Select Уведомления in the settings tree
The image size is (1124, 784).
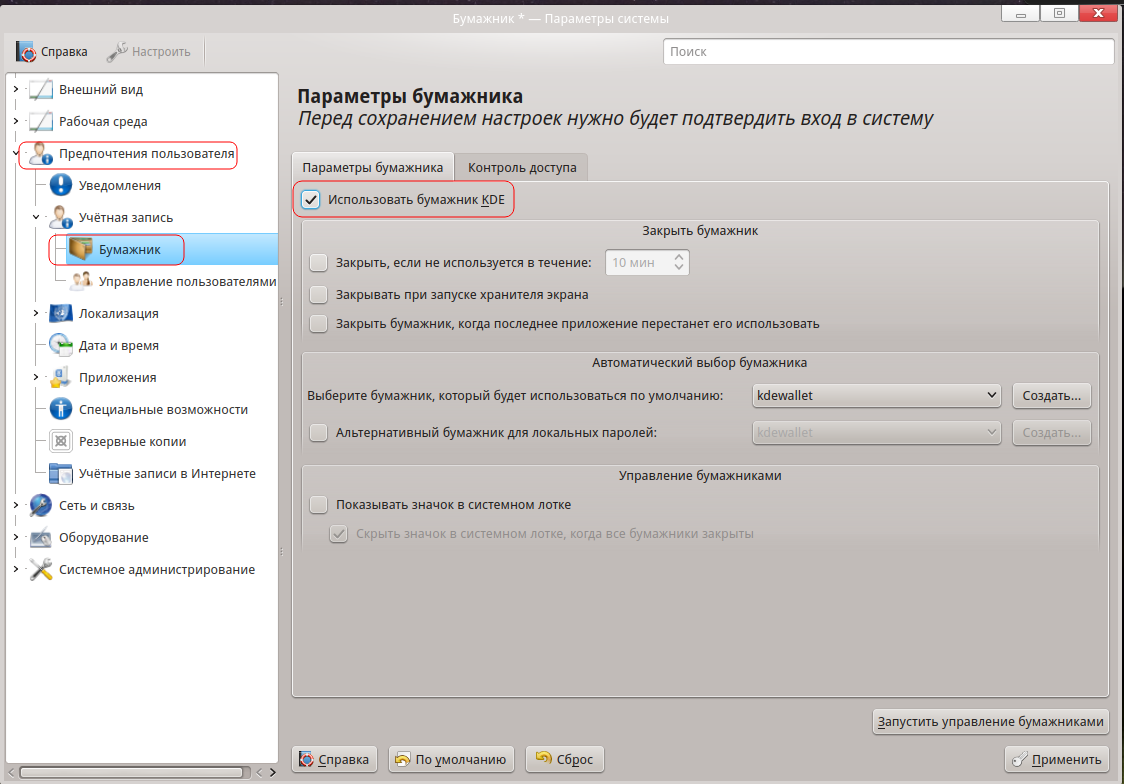120,185
